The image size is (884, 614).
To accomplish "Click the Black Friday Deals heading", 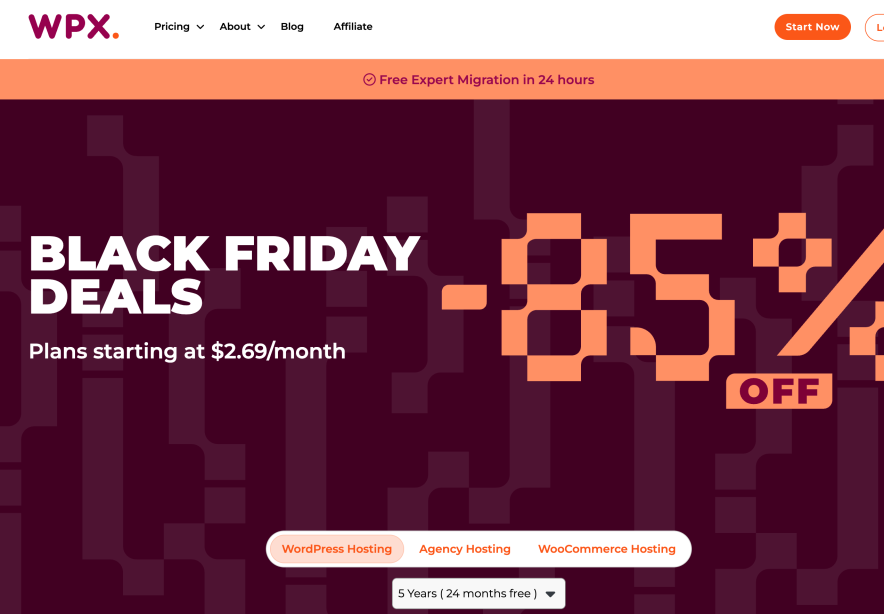I will (x=224, y=274).
